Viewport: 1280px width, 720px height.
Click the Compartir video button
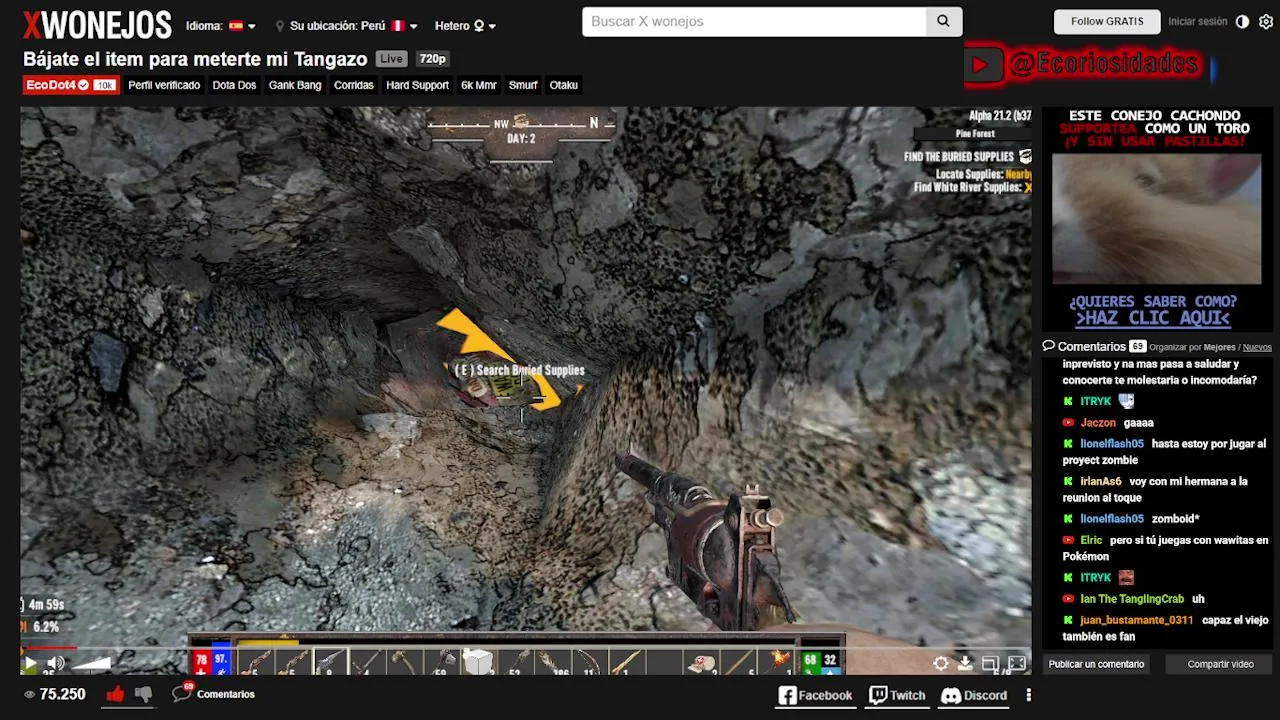pyautogui.click(x=1220, y=664)
